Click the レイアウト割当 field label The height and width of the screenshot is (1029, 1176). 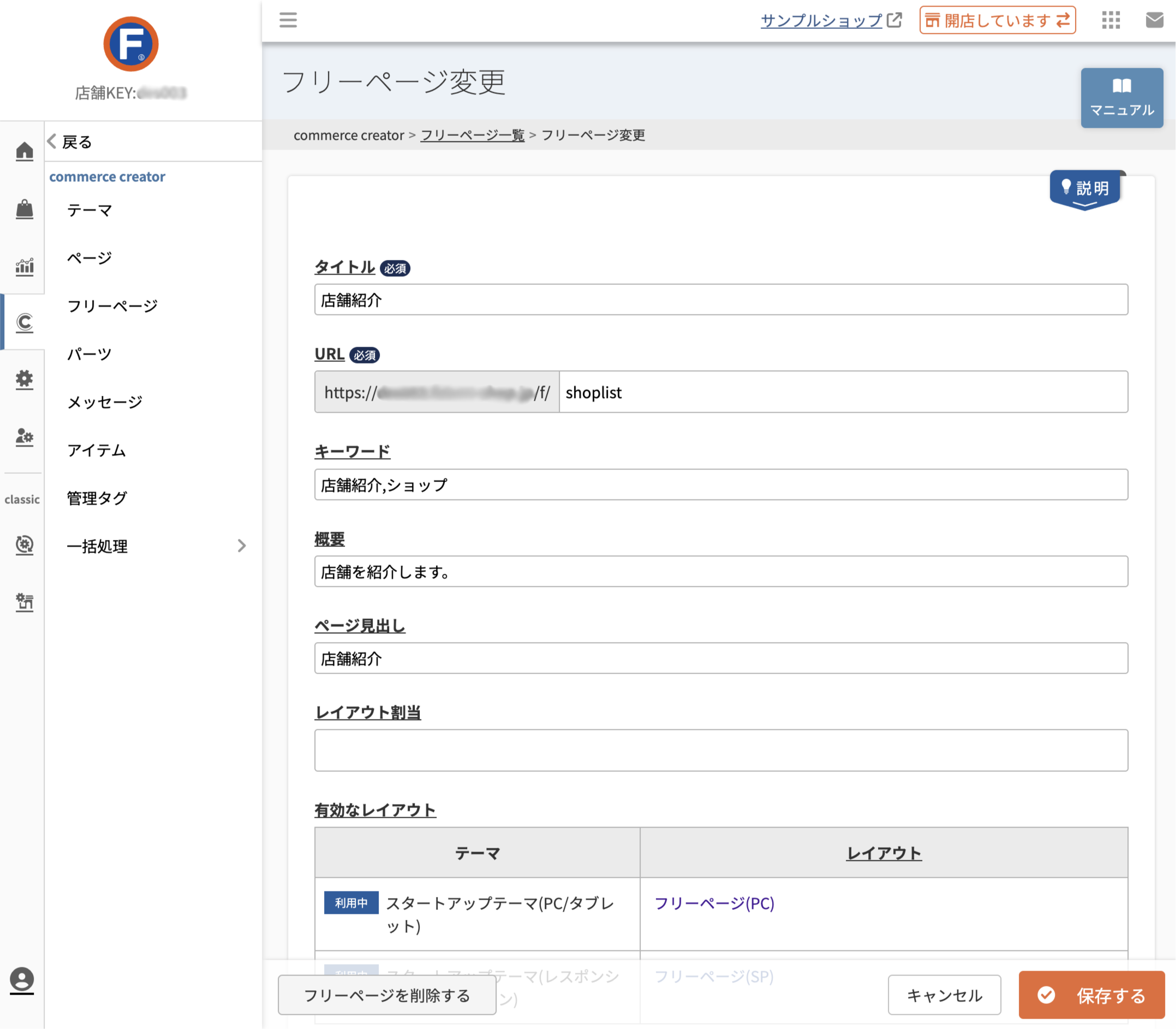tap(368, 712)
